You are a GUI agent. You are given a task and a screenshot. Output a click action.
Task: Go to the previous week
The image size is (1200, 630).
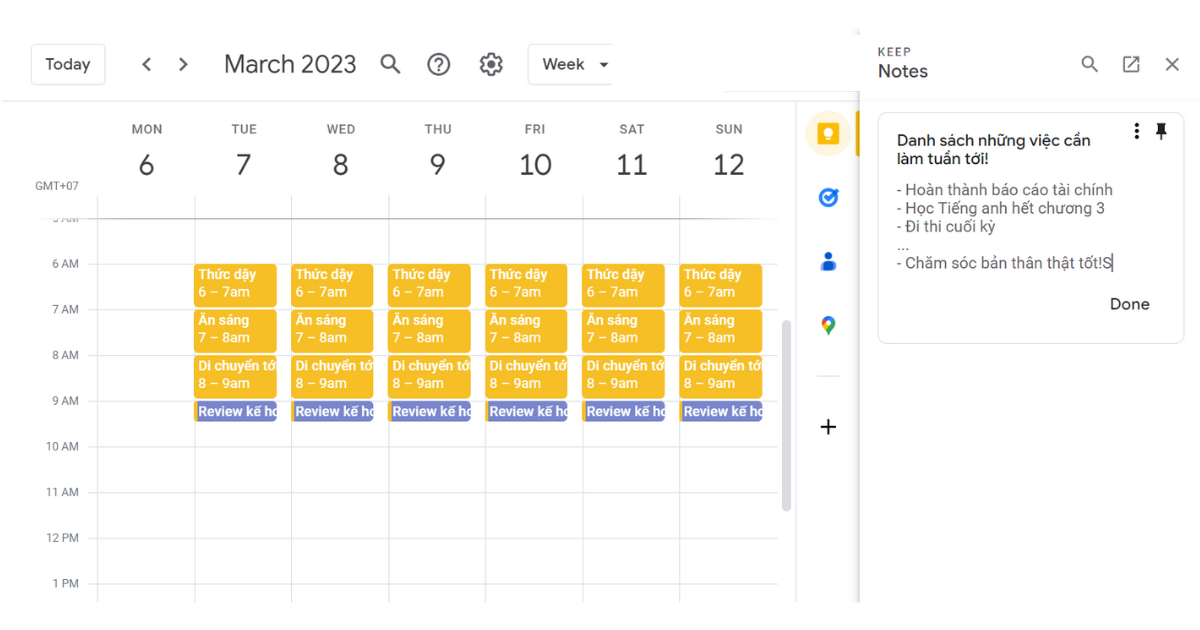pos(147,64)
